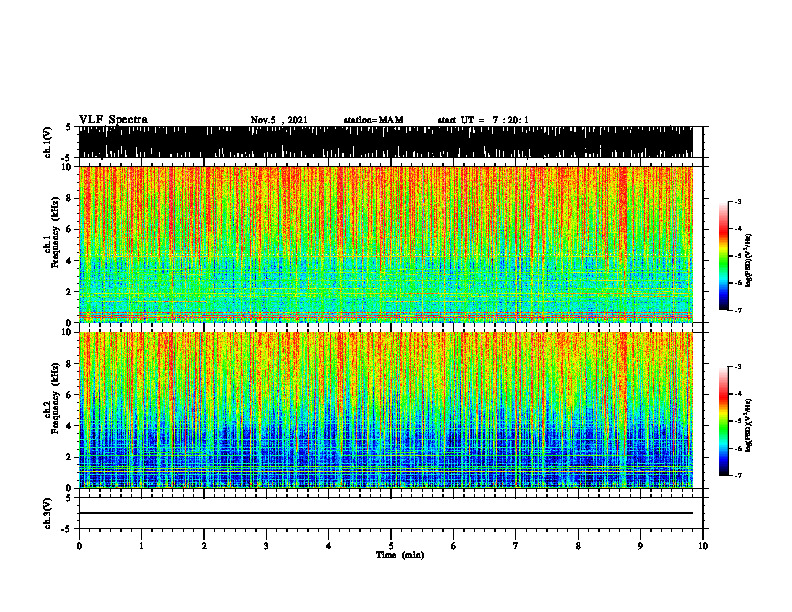Click time axis tick label "1"
792x612 pixels.
[x=142, y=546]
